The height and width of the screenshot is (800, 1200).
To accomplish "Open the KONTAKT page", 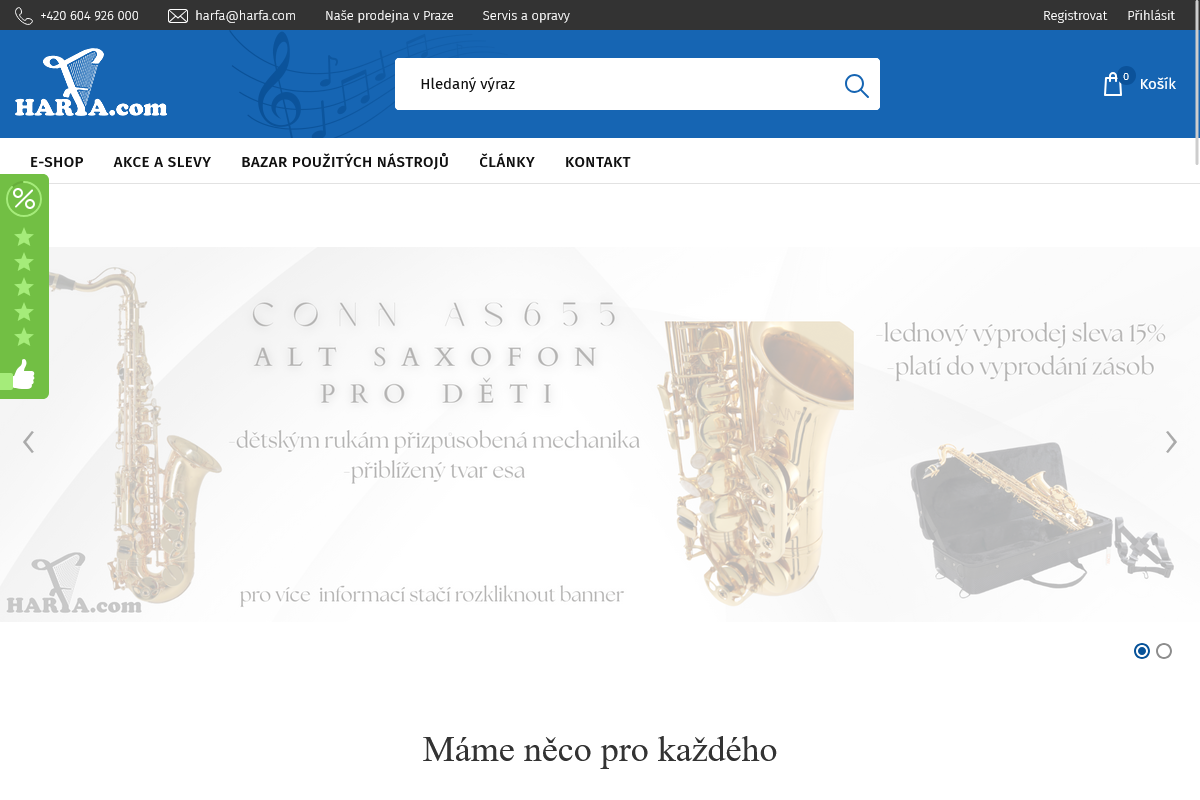I will coord(598,161).
